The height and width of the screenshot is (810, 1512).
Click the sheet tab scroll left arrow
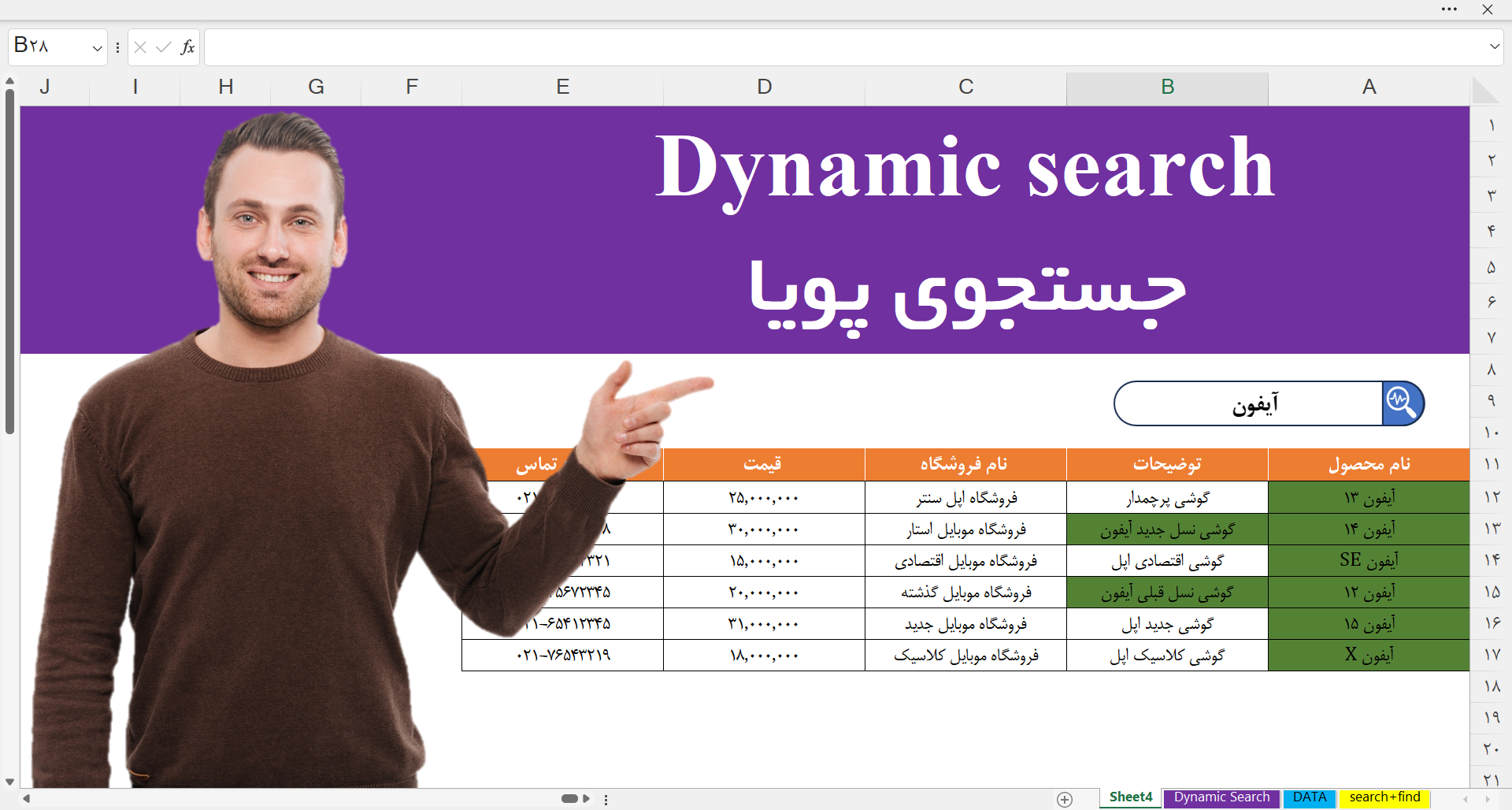1465,799
